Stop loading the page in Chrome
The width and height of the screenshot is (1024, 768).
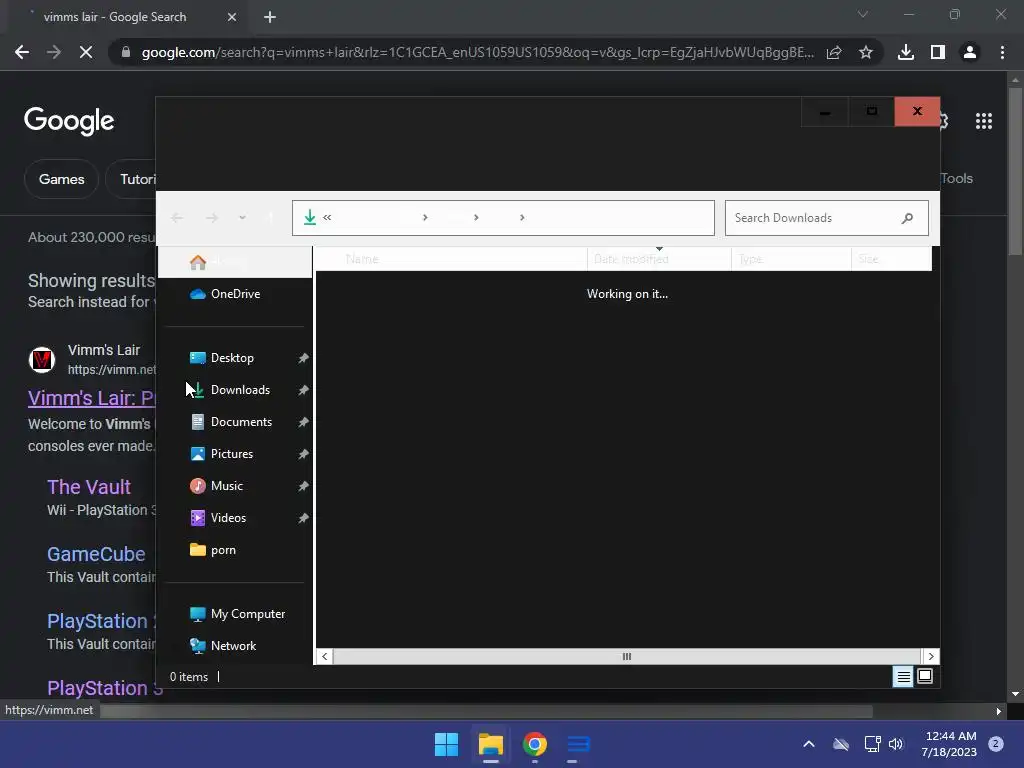[x=86, y=52]
